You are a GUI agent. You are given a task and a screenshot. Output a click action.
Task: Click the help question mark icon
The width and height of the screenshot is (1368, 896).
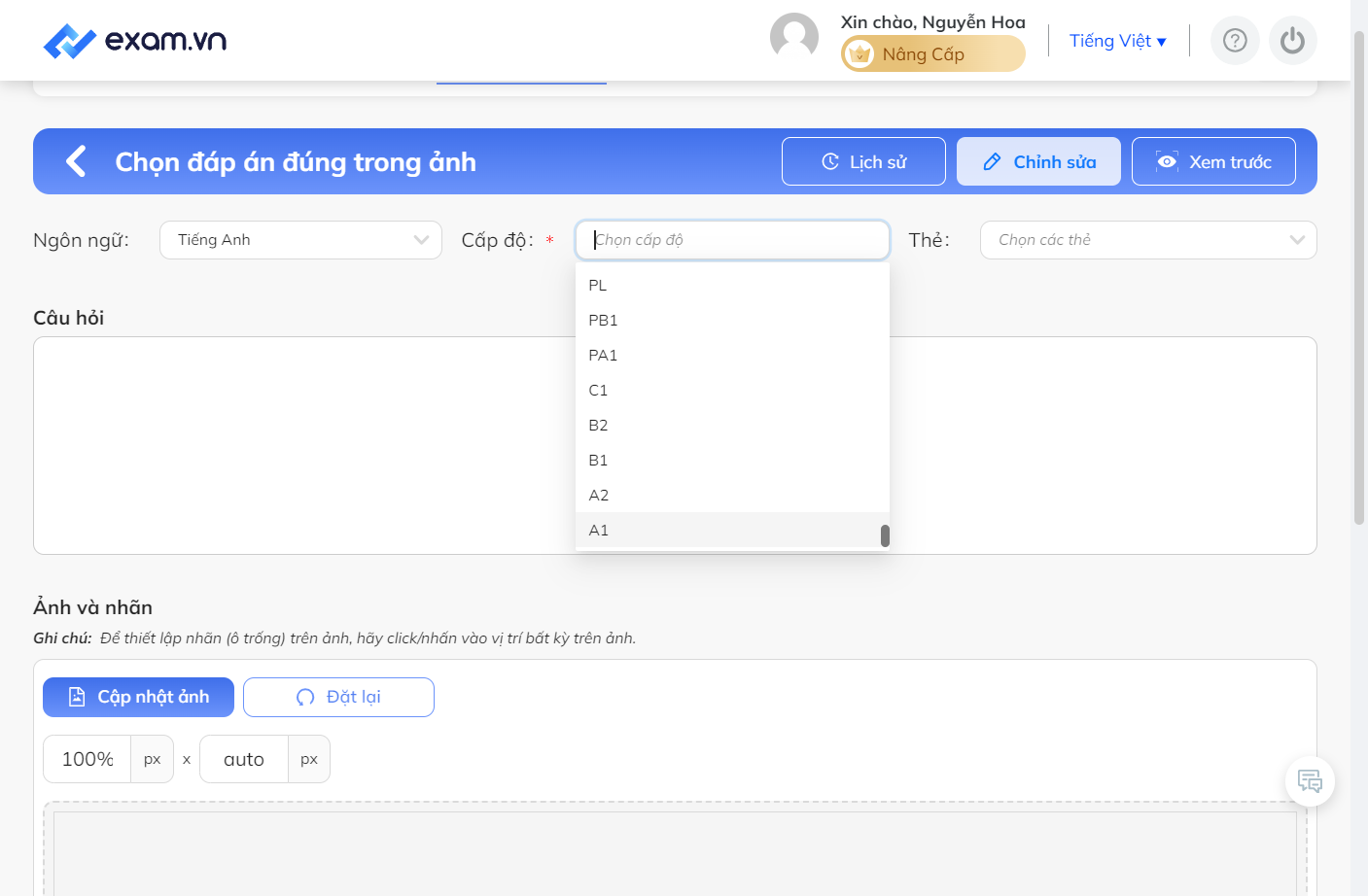tap(1235, 41)
